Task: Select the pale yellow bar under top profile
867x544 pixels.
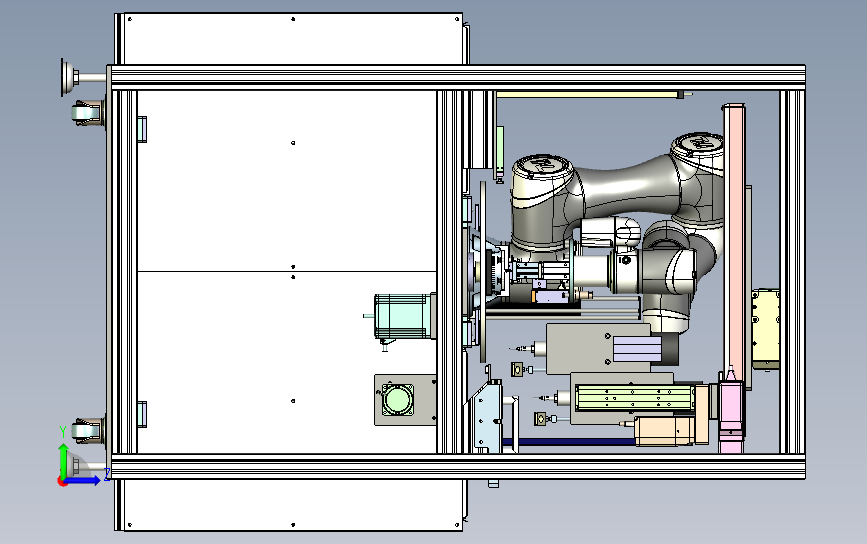Action: 589,95
